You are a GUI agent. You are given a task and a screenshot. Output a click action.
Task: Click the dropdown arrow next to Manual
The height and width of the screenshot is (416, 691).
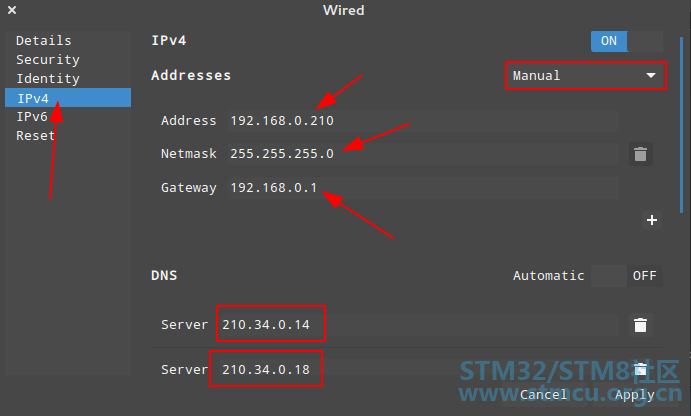coord(651,76)
